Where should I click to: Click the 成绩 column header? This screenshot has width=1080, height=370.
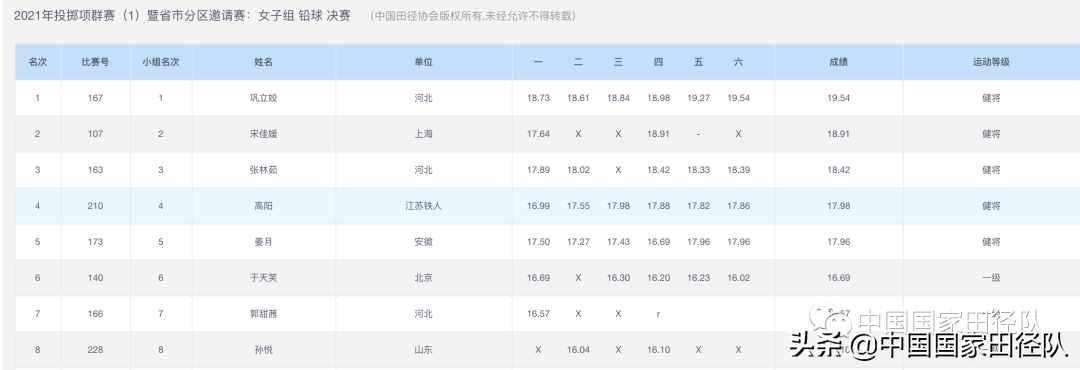[838, 62]
